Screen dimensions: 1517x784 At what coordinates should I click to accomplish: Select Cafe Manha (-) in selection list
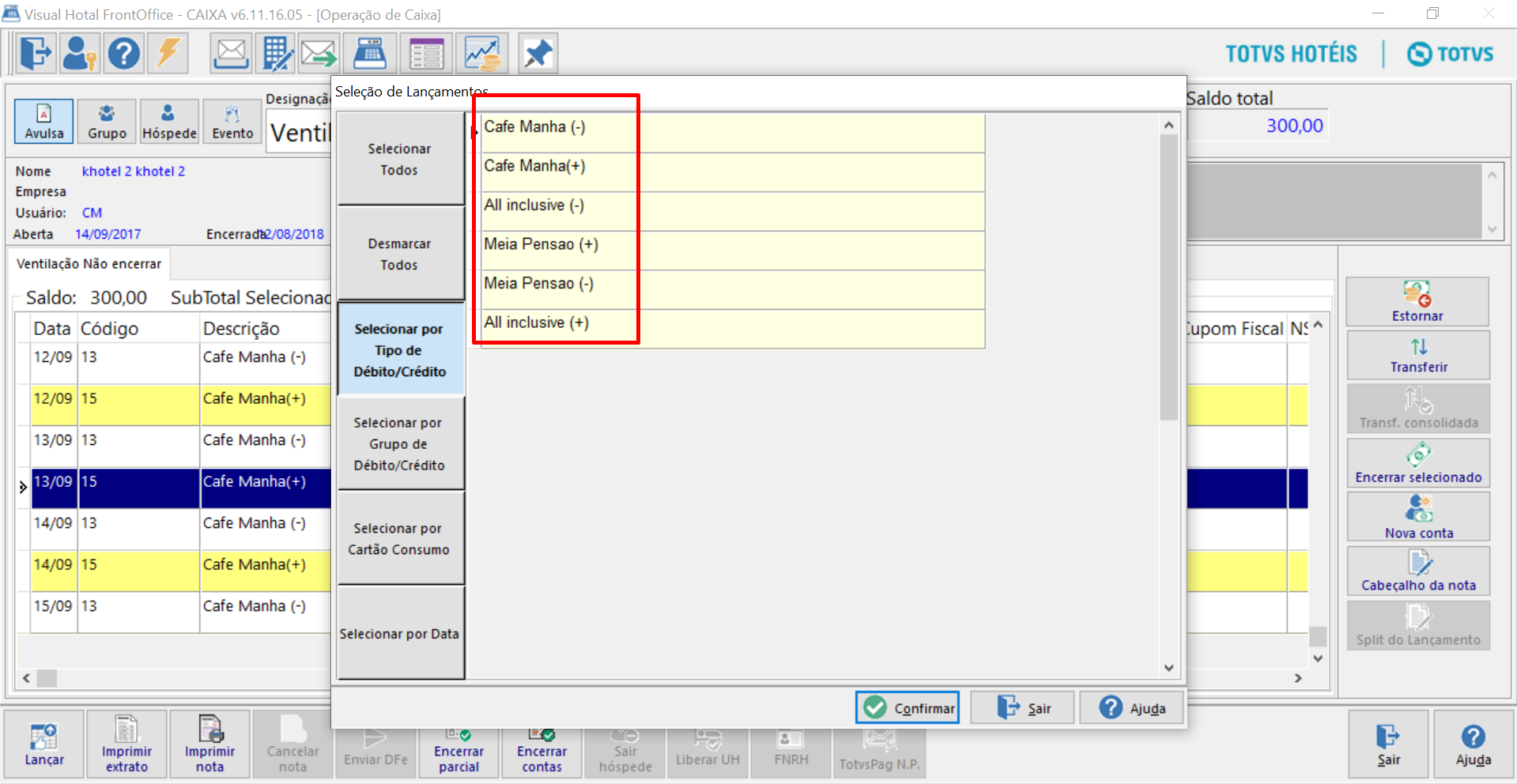click(x=733, y=133)
